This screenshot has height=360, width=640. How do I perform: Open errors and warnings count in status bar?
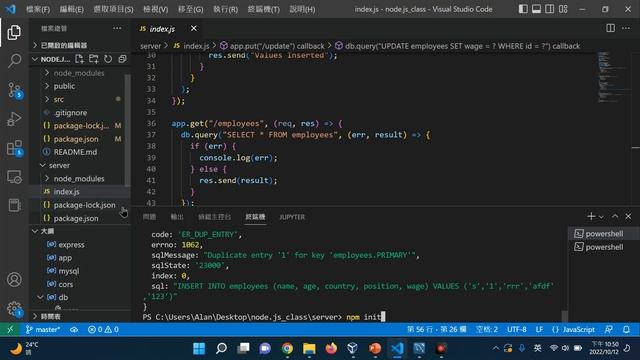click(103, 329)
